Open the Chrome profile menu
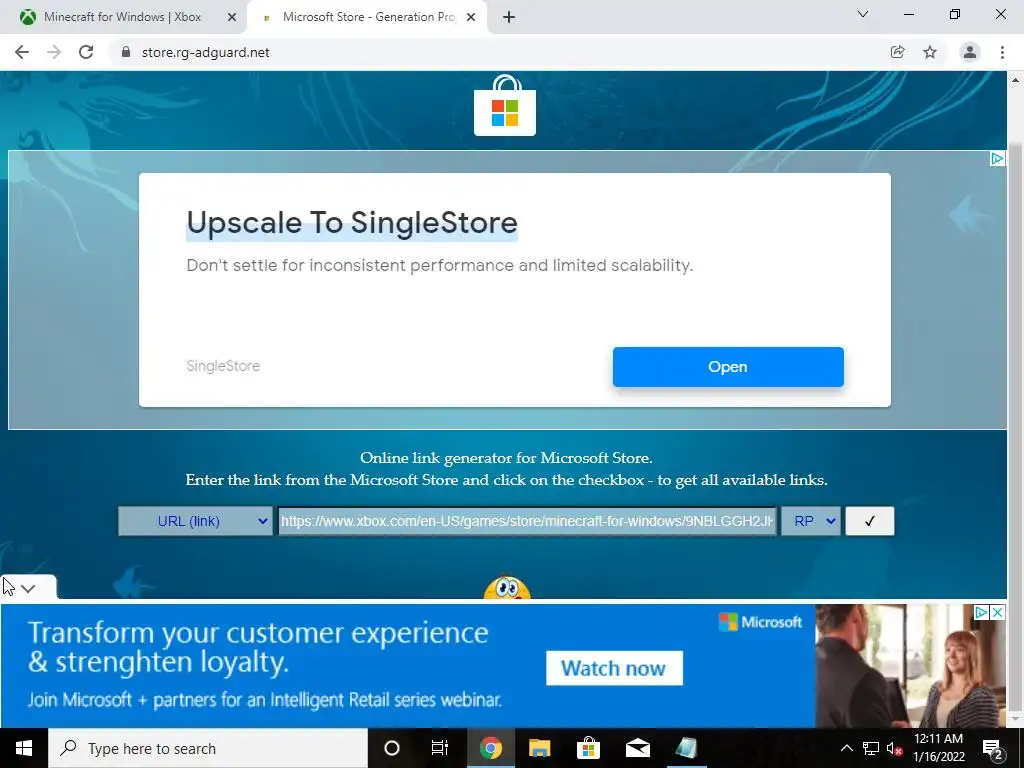The width and height of the screenshot is (1024, 768). (970, 52)
